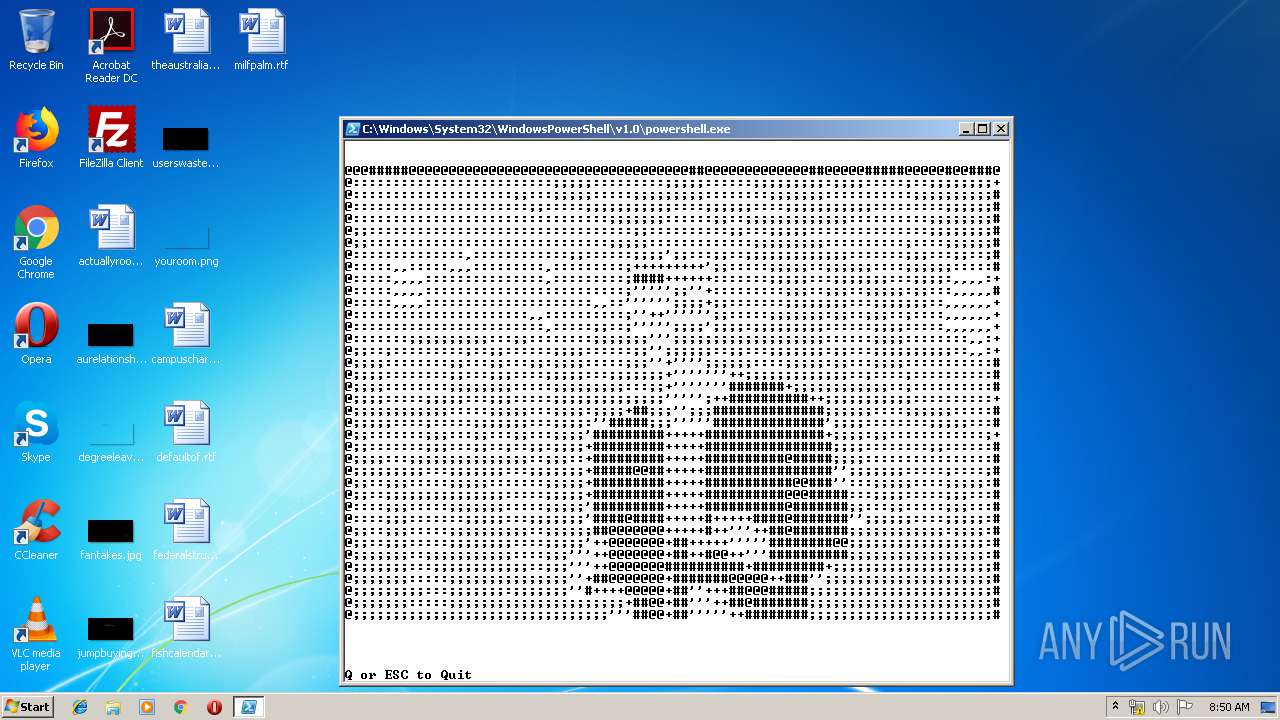
Task: Open the volume control tray icon
Action: 1161,707
